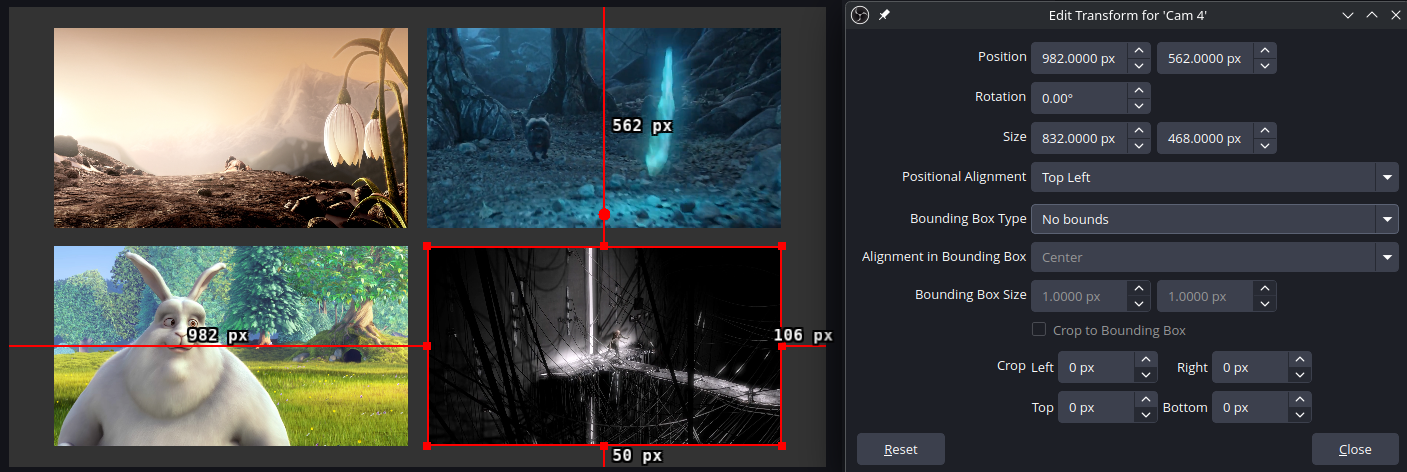Click the Crop Top input field
1407x472 pixels.
(1095, 407)
